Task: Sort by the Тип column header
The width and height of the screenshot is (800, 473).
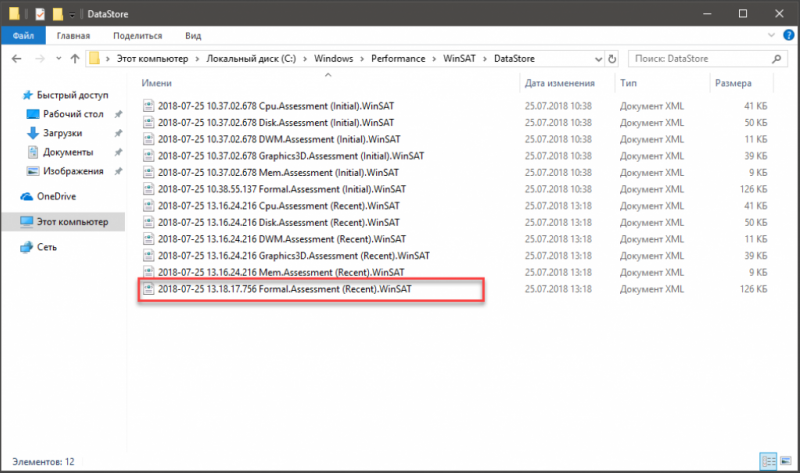Action: point(629,83)
